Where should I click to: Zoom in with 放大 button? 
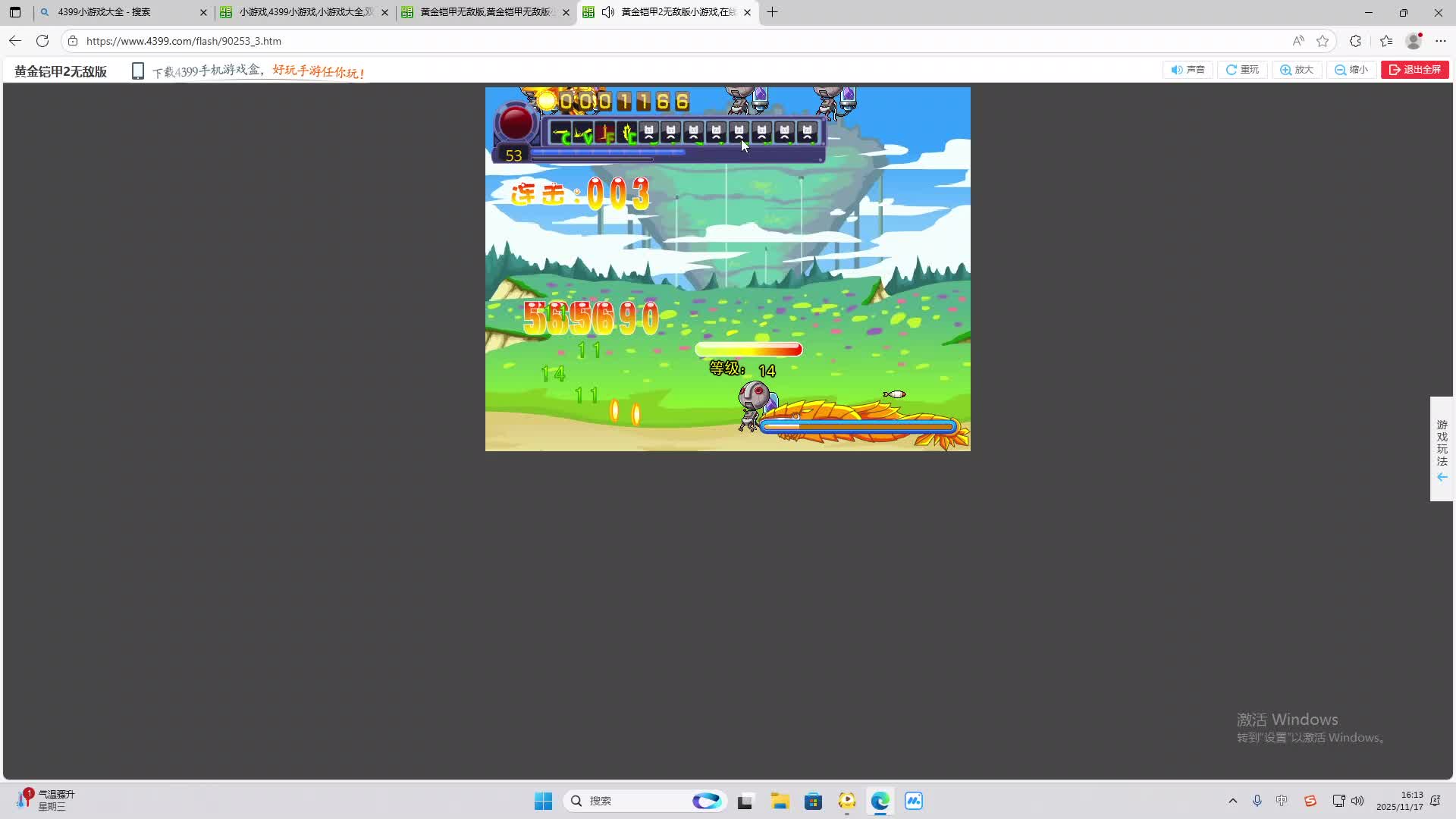[1297, 70]
